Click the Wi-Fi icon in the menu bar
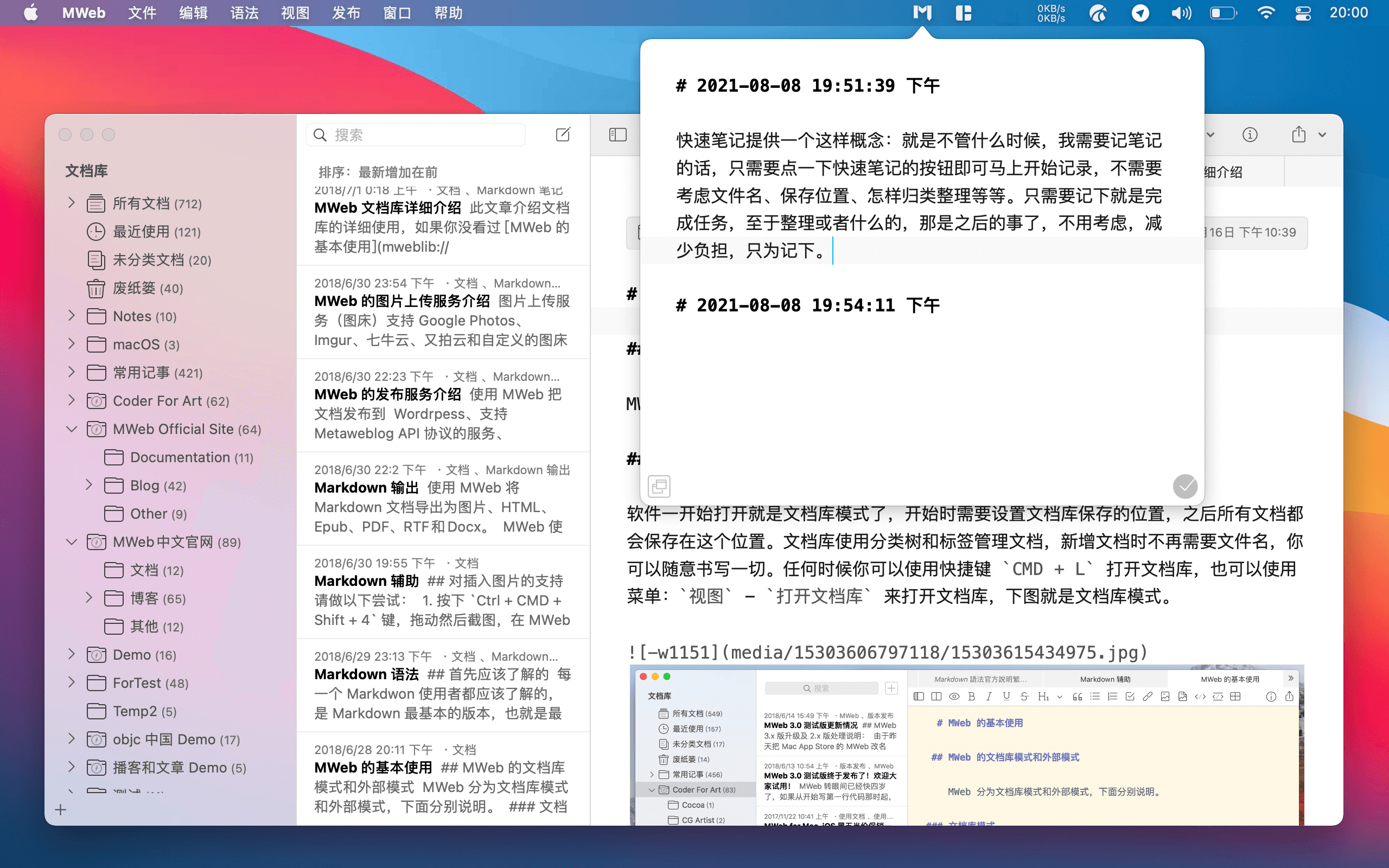Viewport: 1389px width, 868px height. [1266, 12]
